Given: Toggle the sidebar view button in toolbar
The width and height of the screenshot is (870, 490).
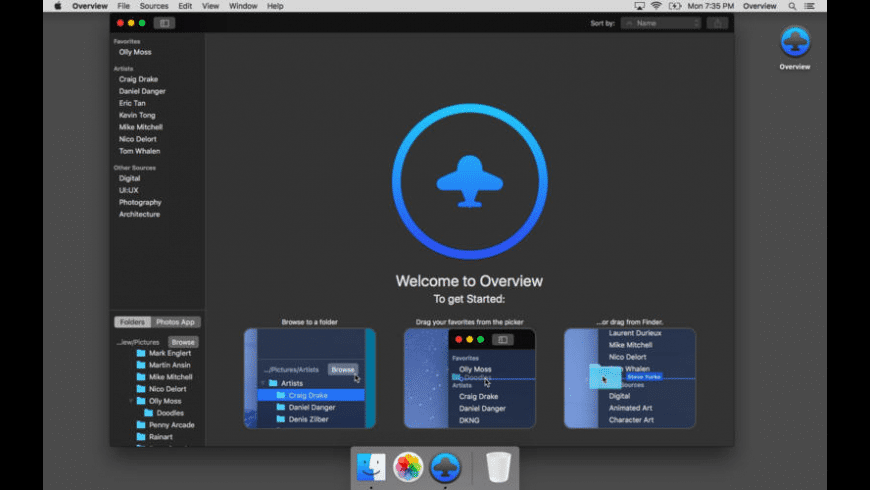Looking at the screenshot, I should pyautogui.click(x=164, y=23).
